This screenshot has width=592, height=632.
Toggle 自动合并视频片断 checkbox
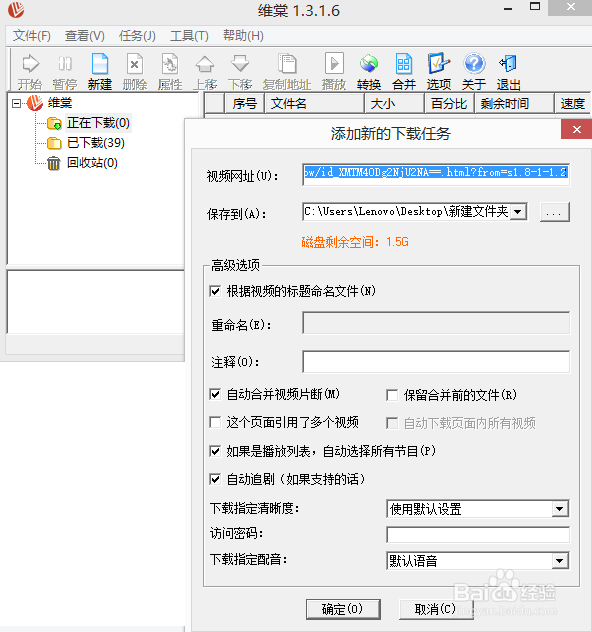215,394
